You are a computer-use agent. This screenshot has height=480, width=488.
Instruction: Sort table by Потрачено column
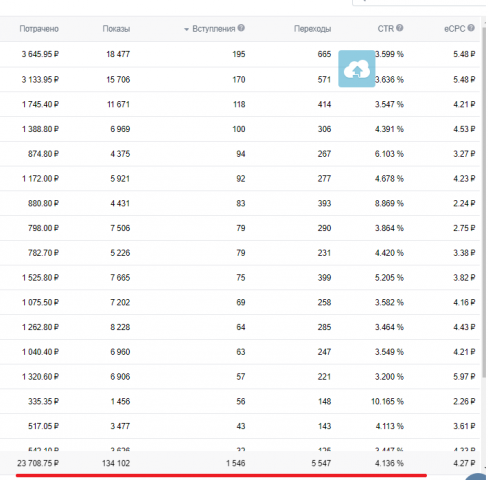(39, 29)
